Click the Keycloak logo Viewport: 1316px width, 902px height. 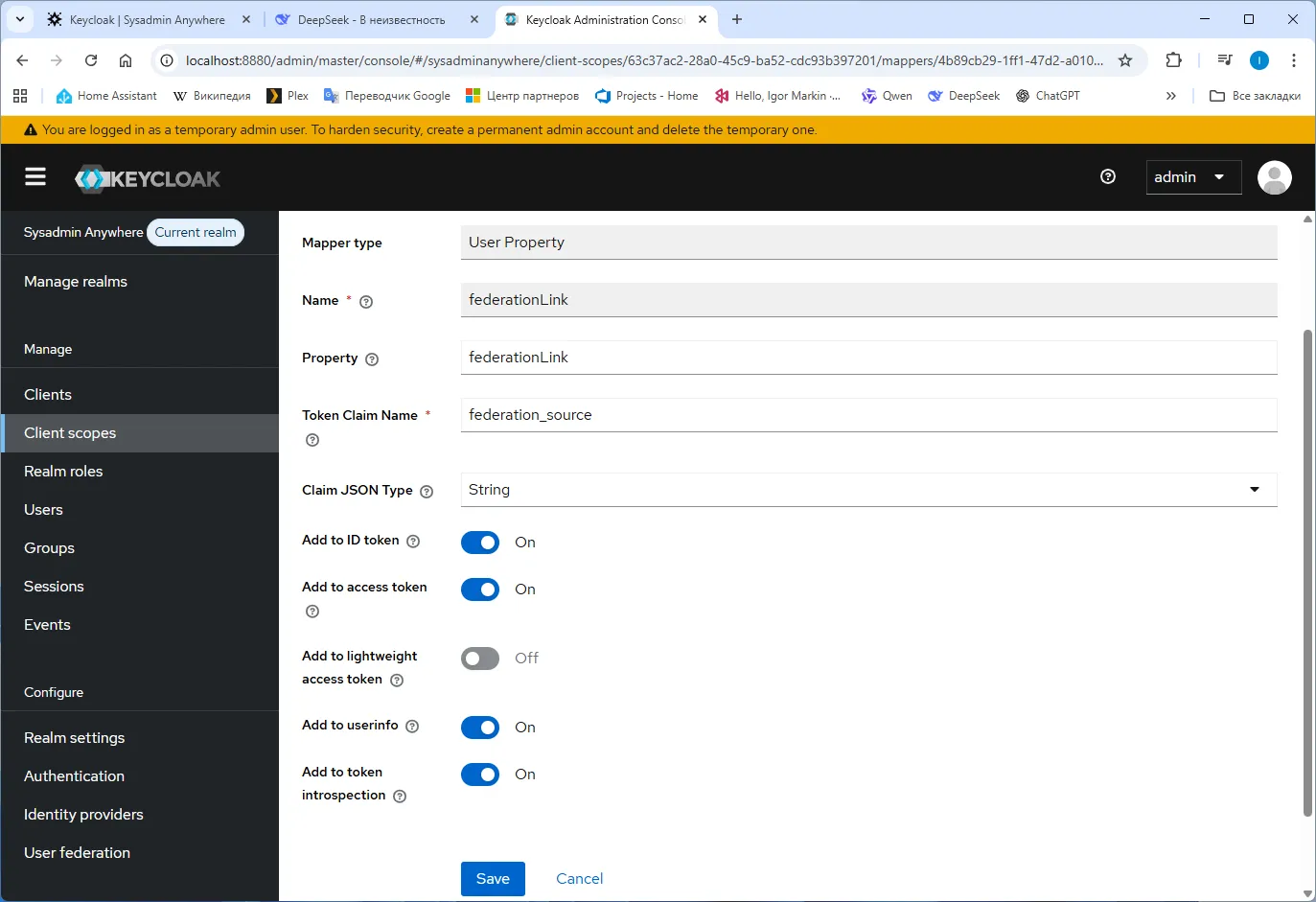pos(148,176)
